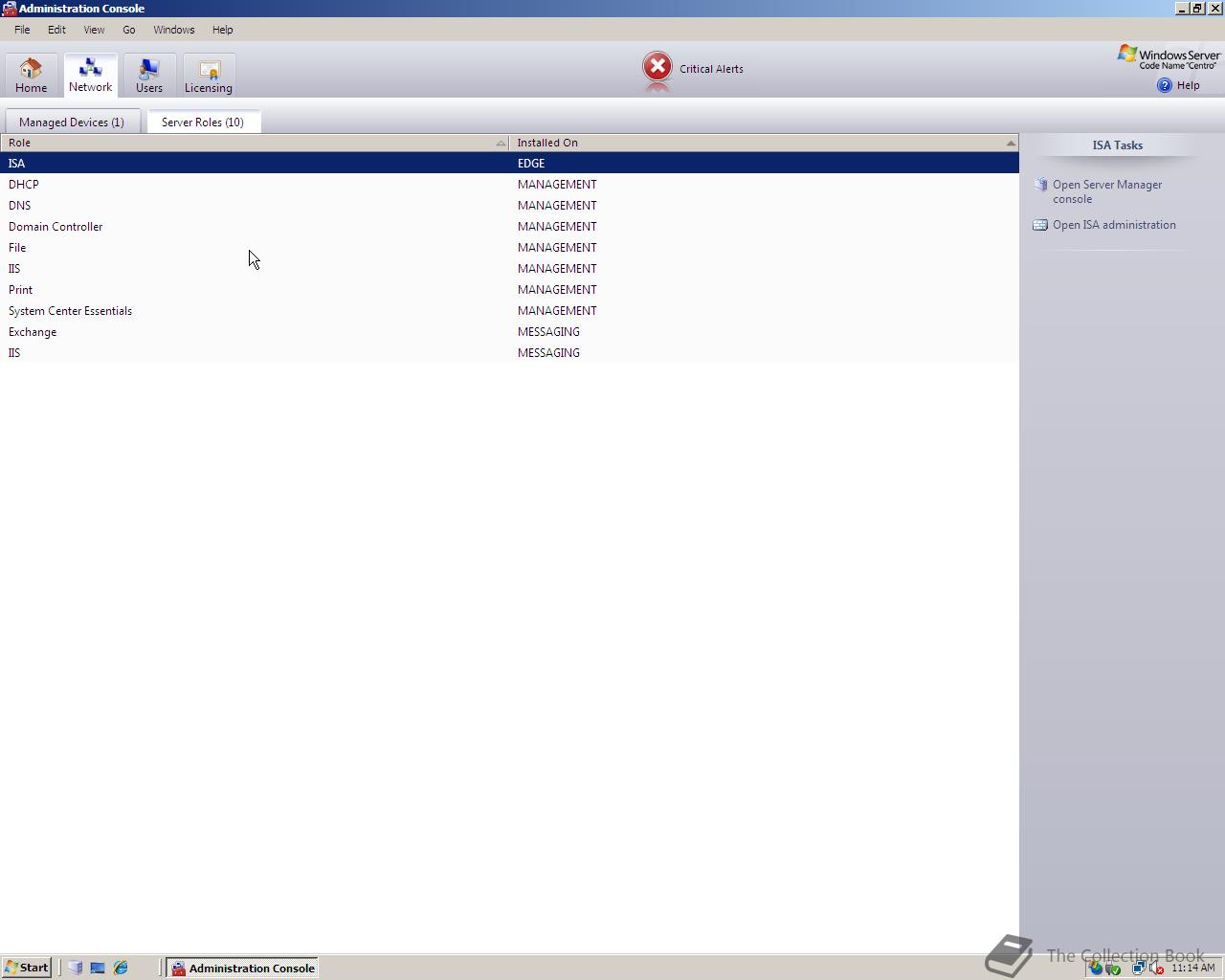The width and height of the screenshot is (1225, 980).
Task: Click the EDGE cell in the ISA row
Action: pos(531,163)
